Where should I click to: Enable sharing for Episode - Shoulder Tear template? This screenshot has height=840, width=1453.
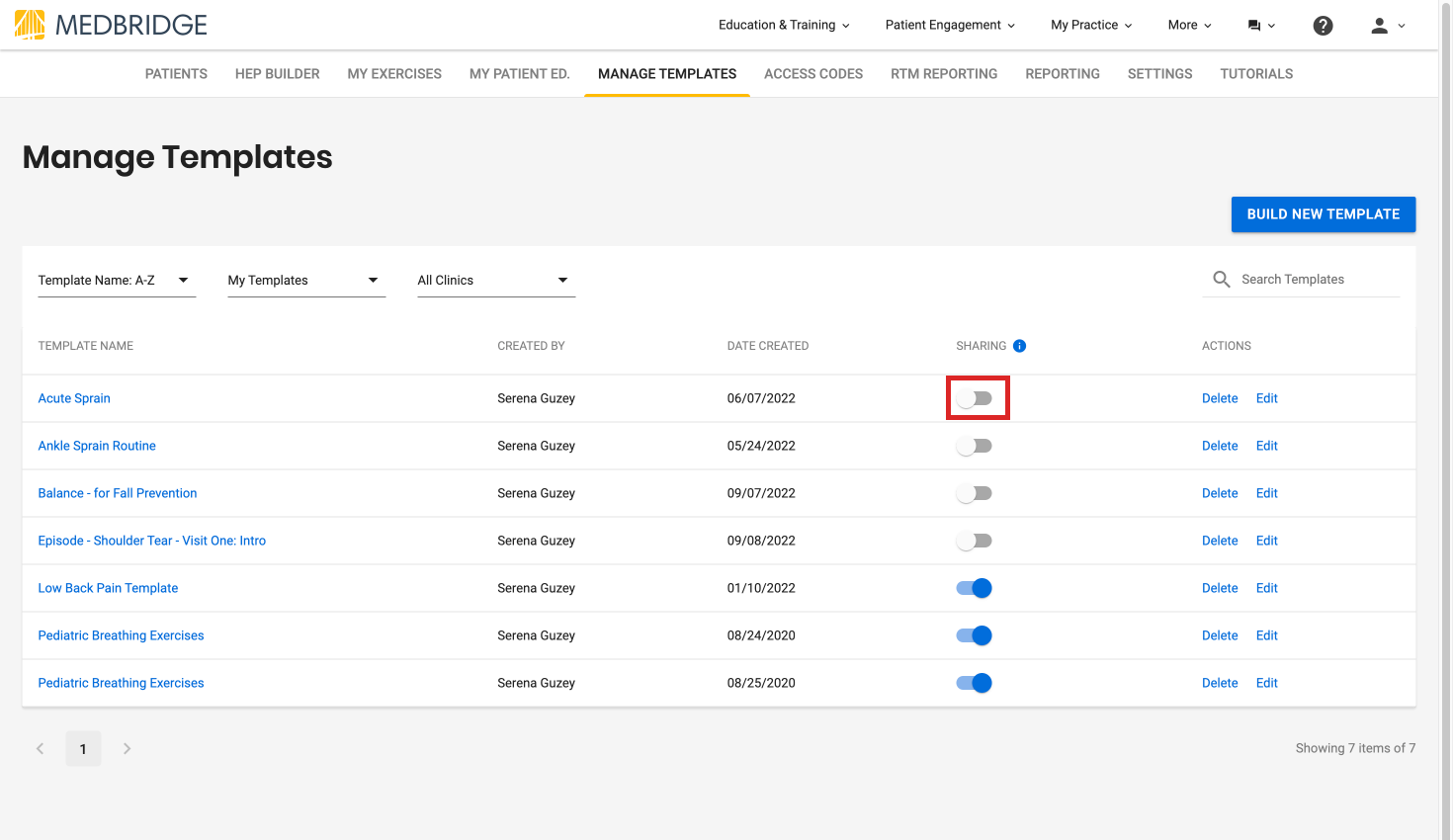click(x=975, y=541)
